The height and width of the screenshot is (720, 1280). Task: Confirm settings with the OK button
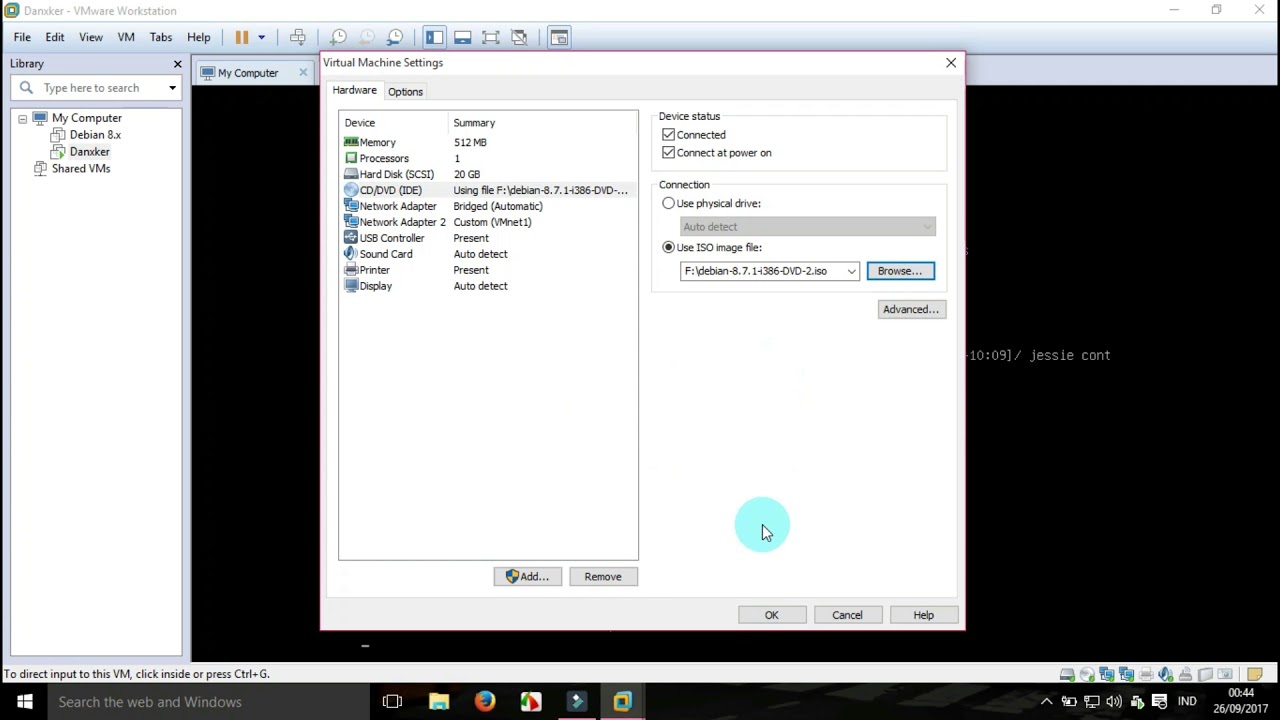click(771, 615)
